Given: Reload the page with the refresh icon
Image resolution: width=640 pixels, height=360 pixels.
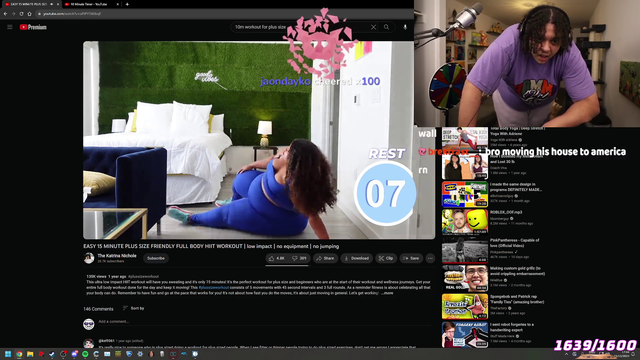Looking at the screenshot, I should (x=21, y=13).
